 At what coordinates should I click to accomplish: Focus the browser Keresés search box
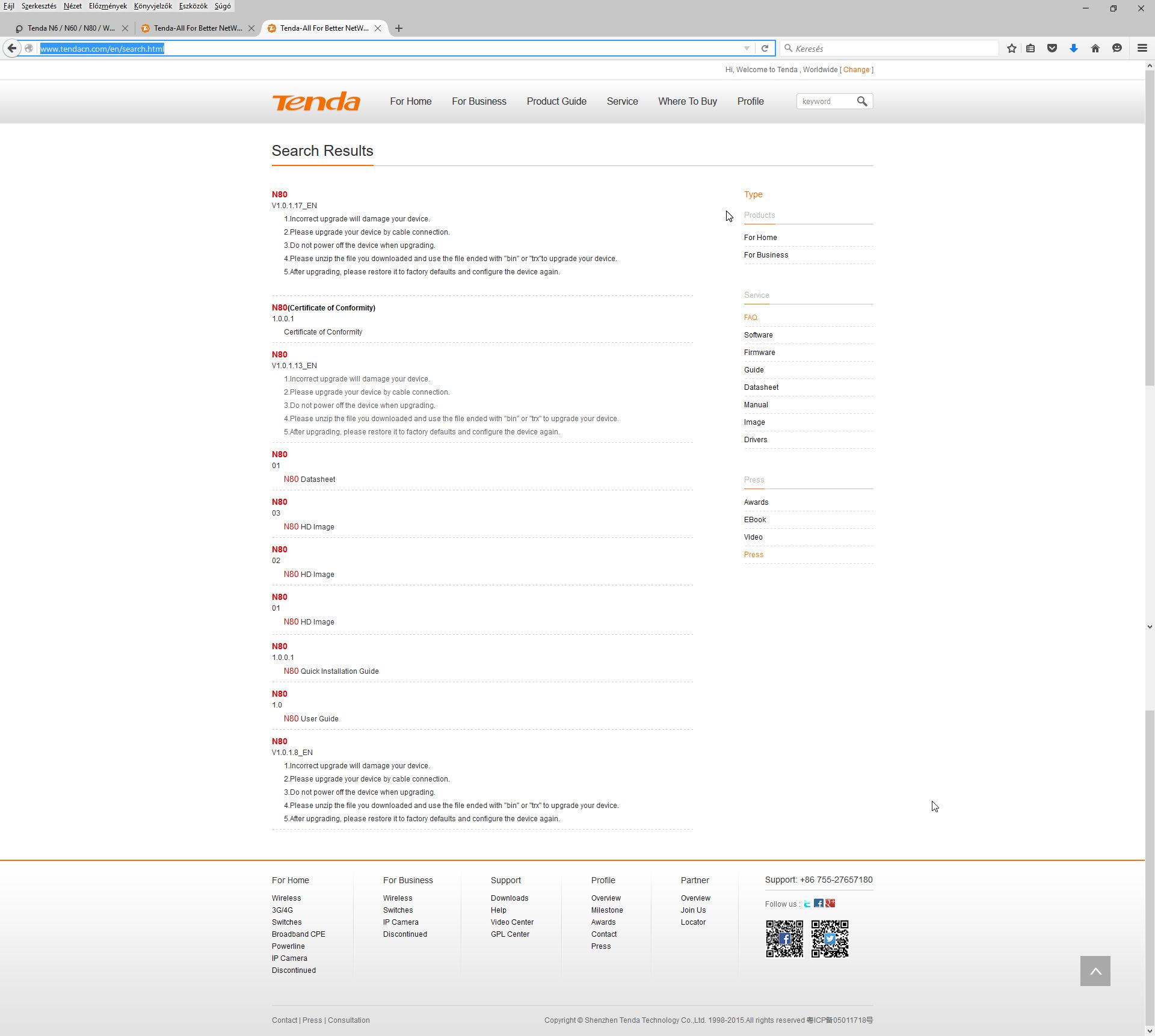click(889, 49)
